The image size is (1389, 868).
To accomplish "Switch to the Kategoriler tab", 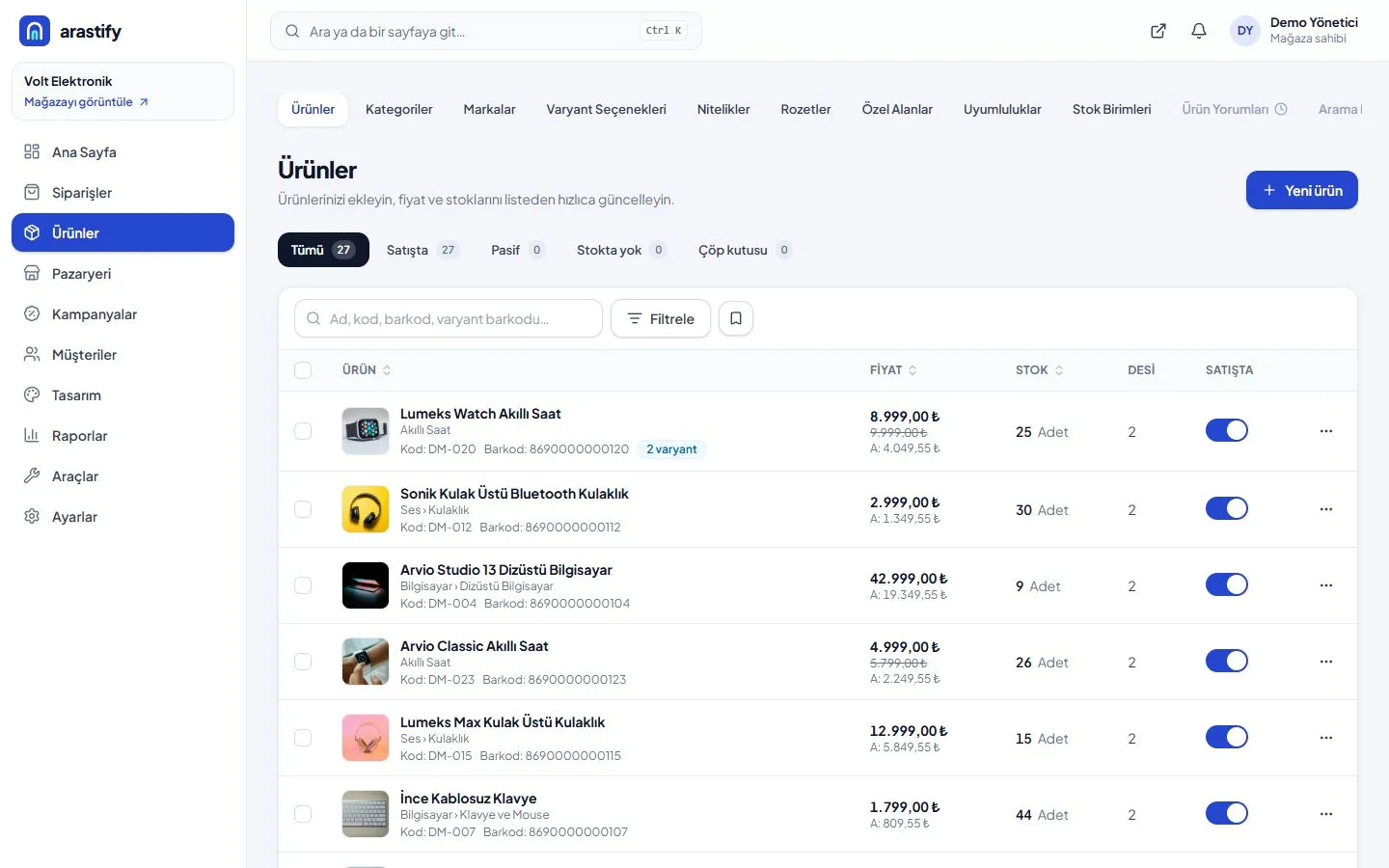I will [x=399, y=109].
